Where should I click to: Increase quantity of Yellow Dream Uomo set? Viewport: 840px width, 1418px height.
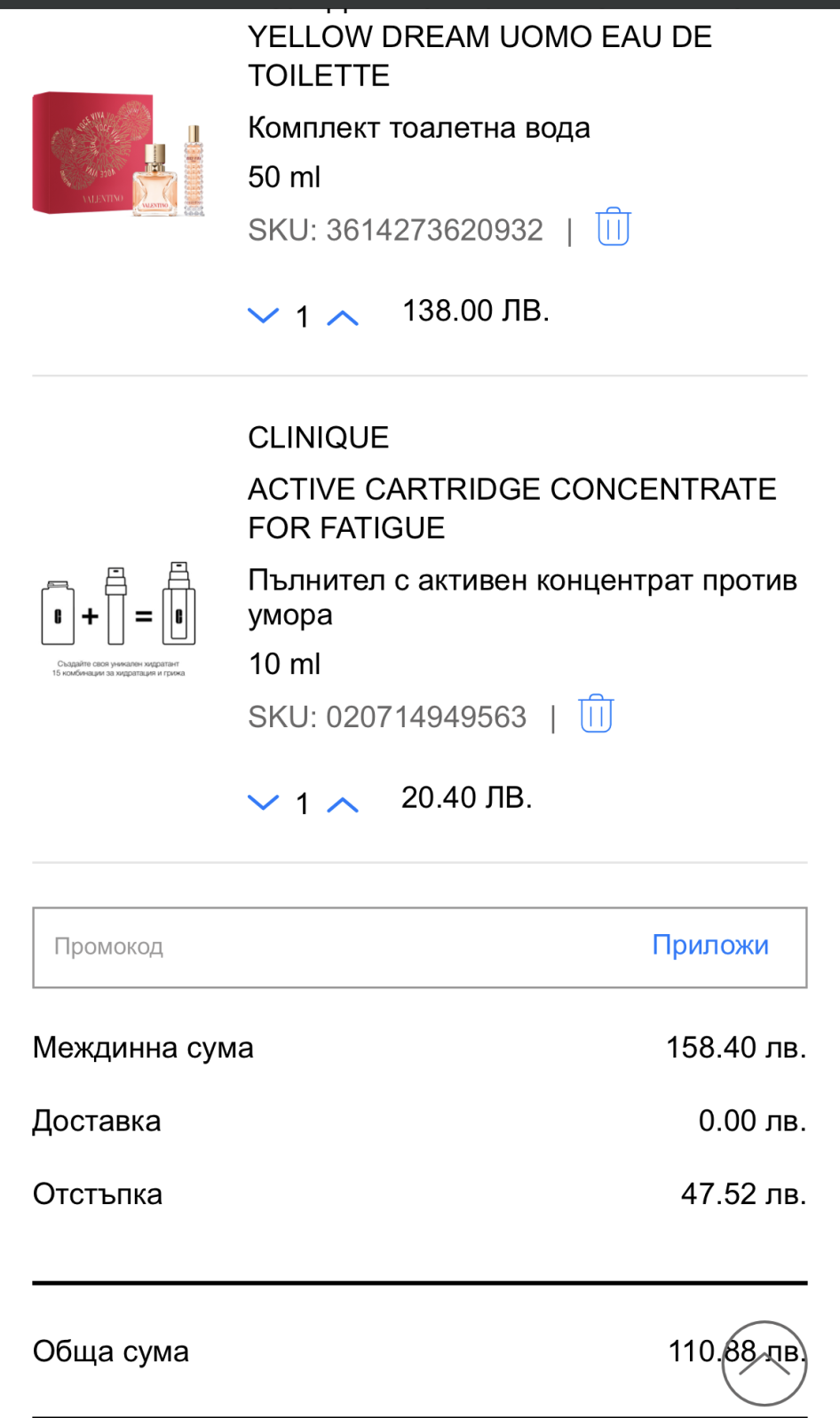(343, 318)
